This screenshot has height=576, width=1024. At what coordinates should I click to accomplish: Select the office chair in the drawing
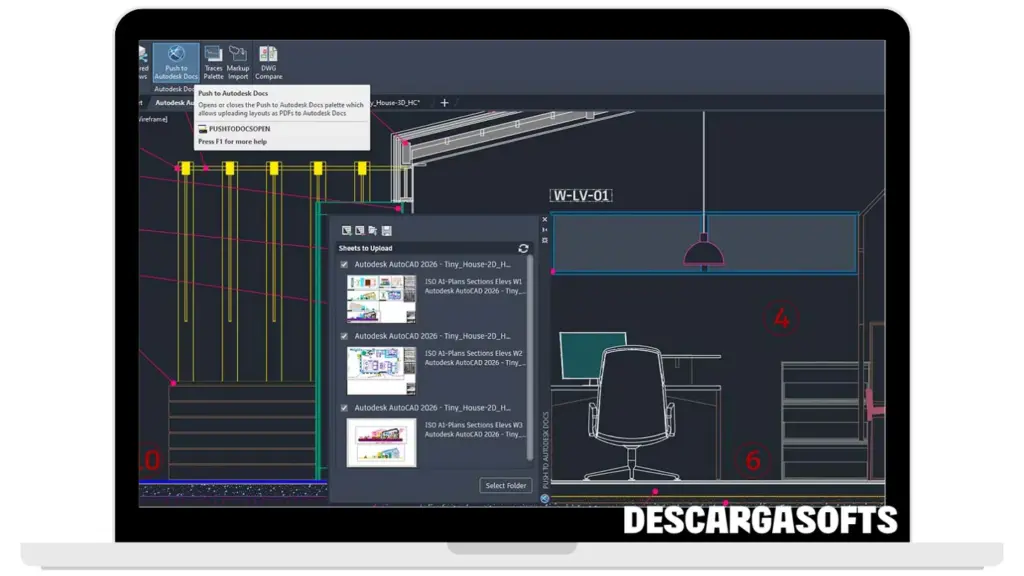click(632, 413)
